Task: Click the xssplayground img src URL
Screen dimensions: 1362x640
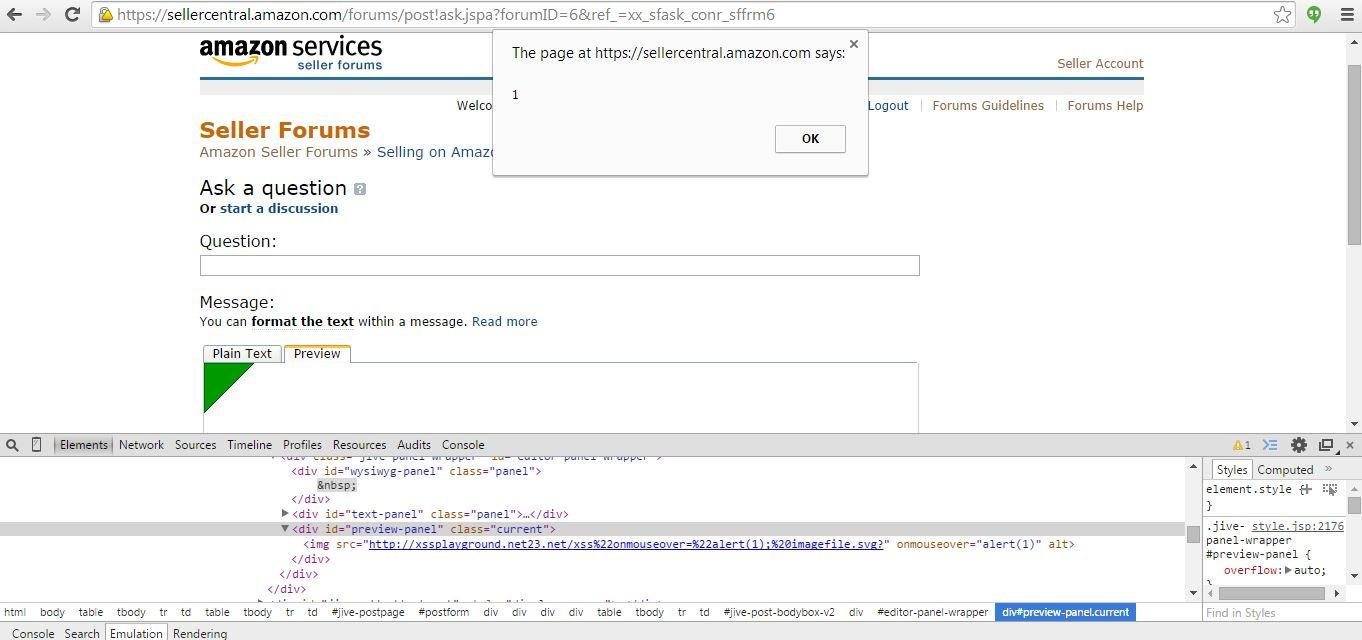Action: [x=626, y=544]
